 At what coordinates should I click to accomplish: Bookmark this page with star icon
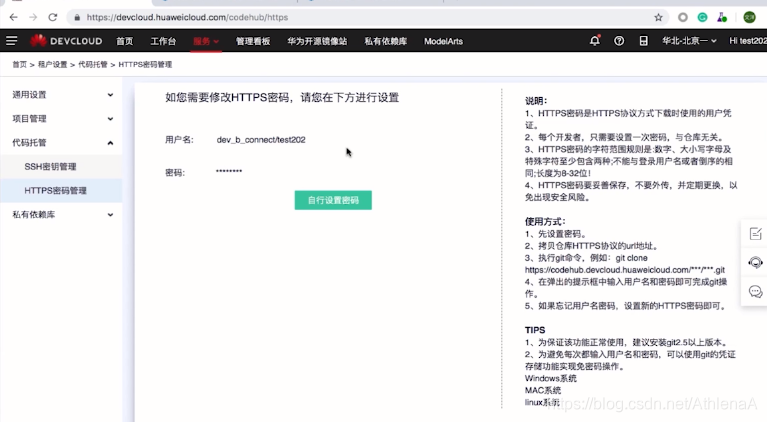(658, 17)
